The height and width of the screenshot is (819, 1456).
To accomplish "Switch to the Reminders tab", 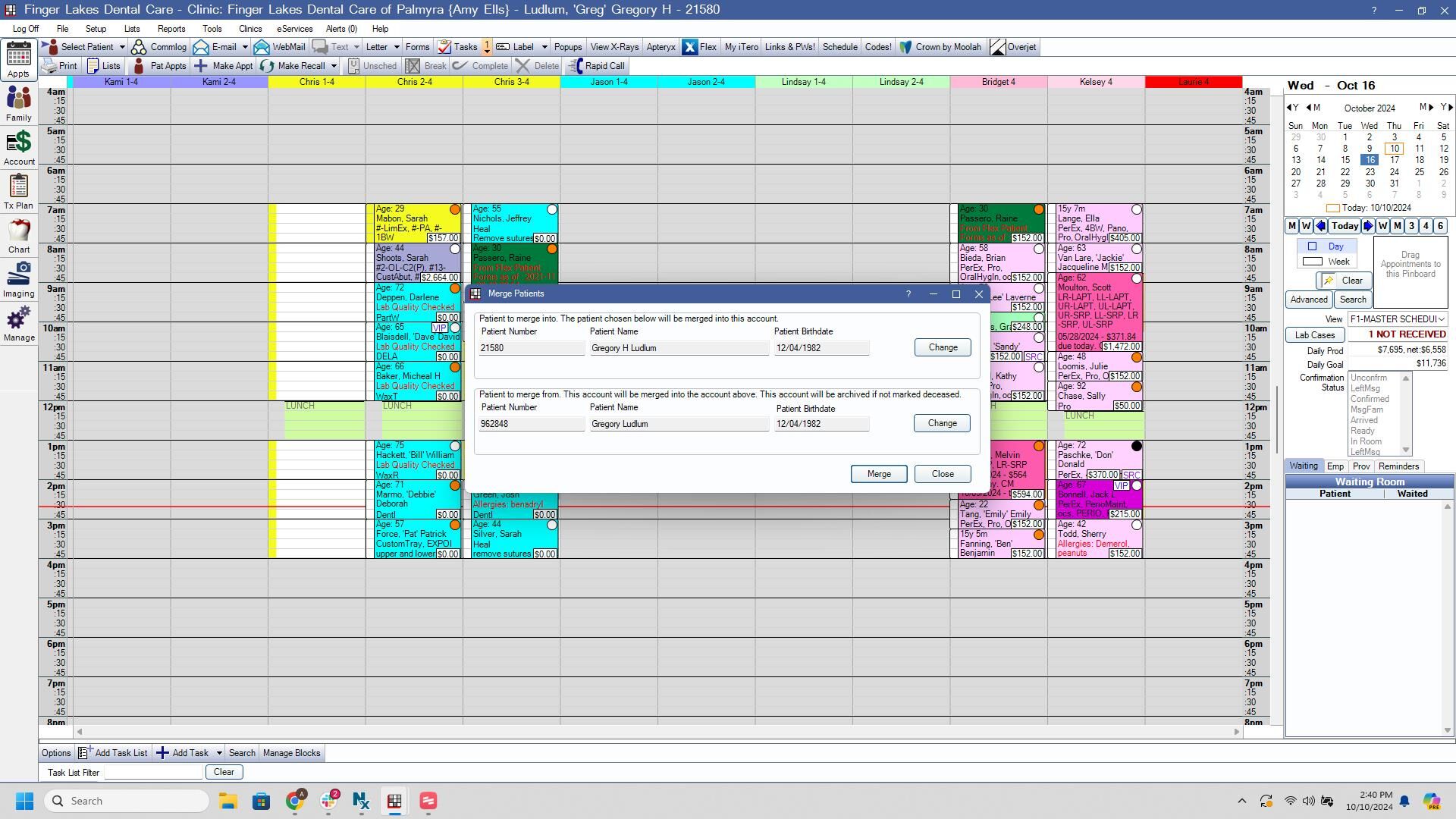I will tap(1398, 466).
